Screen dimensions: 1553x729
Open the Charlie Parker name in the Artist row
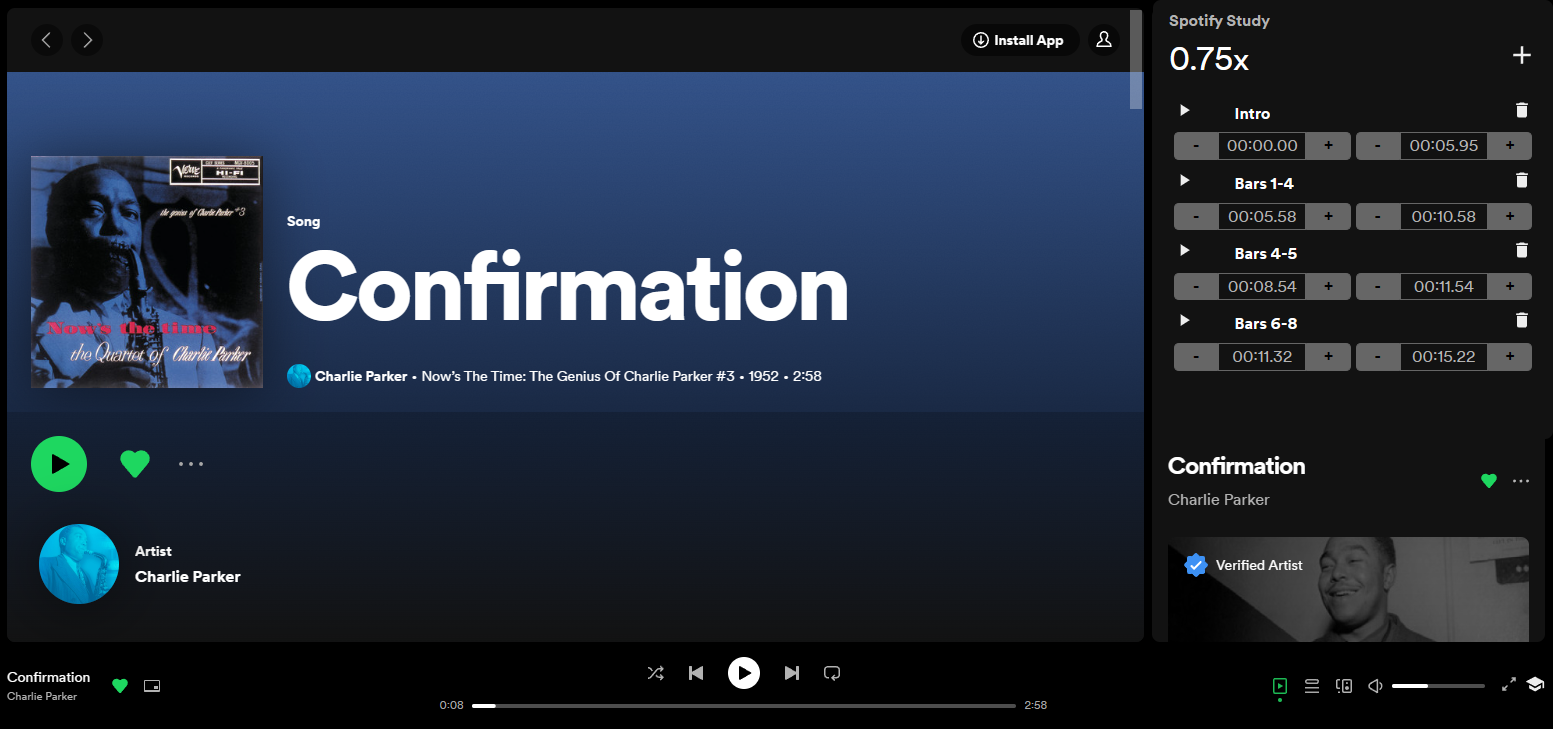pos(188,576)
